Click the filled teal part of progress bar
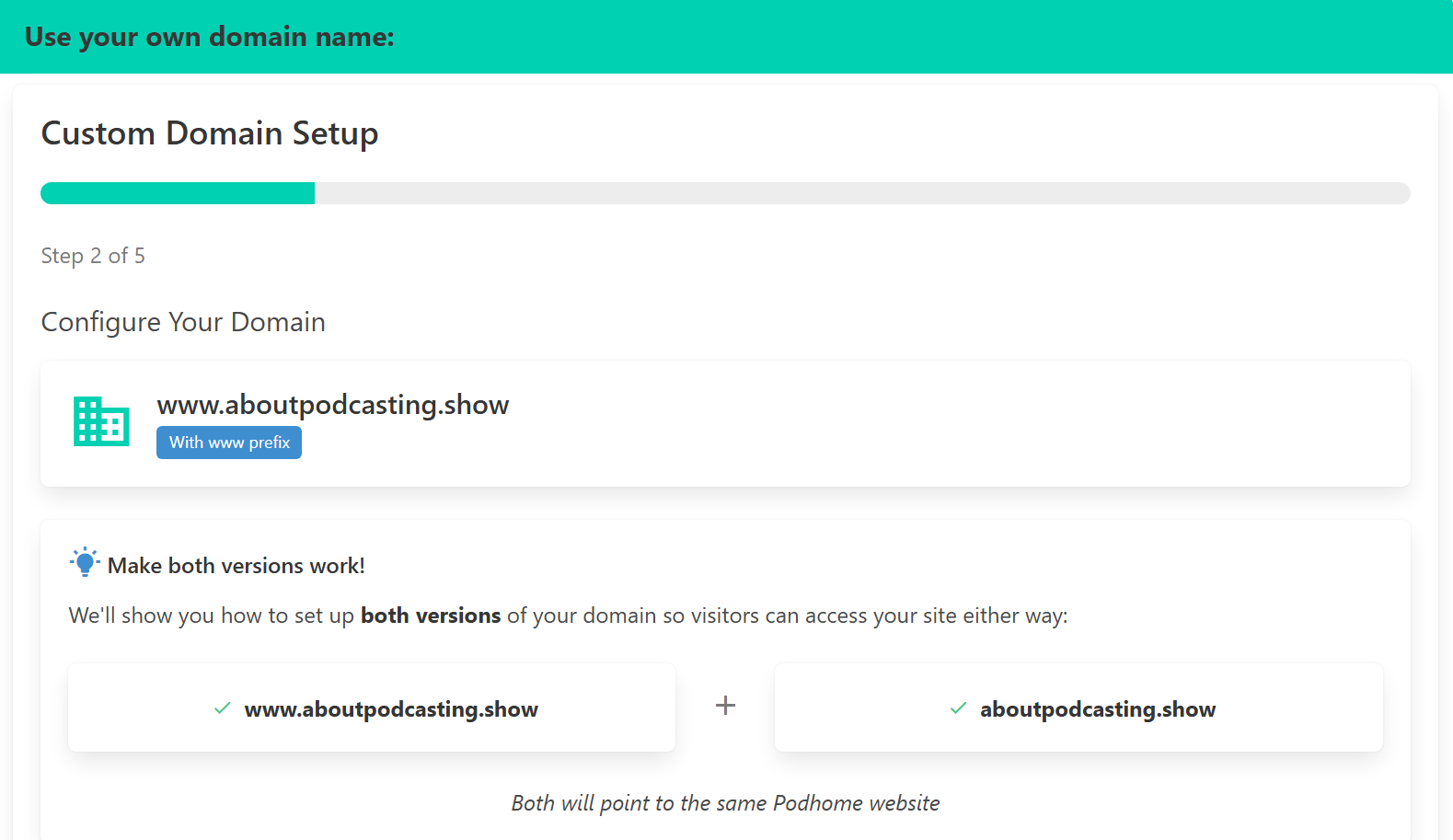The height and width of the screenshot is (840, 1453). point(178,193)
